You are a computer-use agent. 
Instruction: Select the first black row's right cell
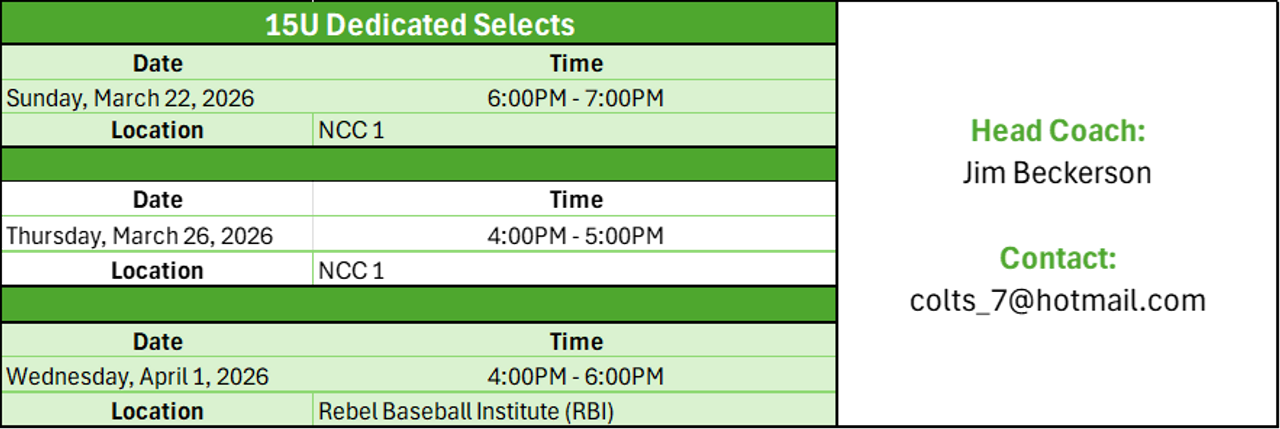574,197
